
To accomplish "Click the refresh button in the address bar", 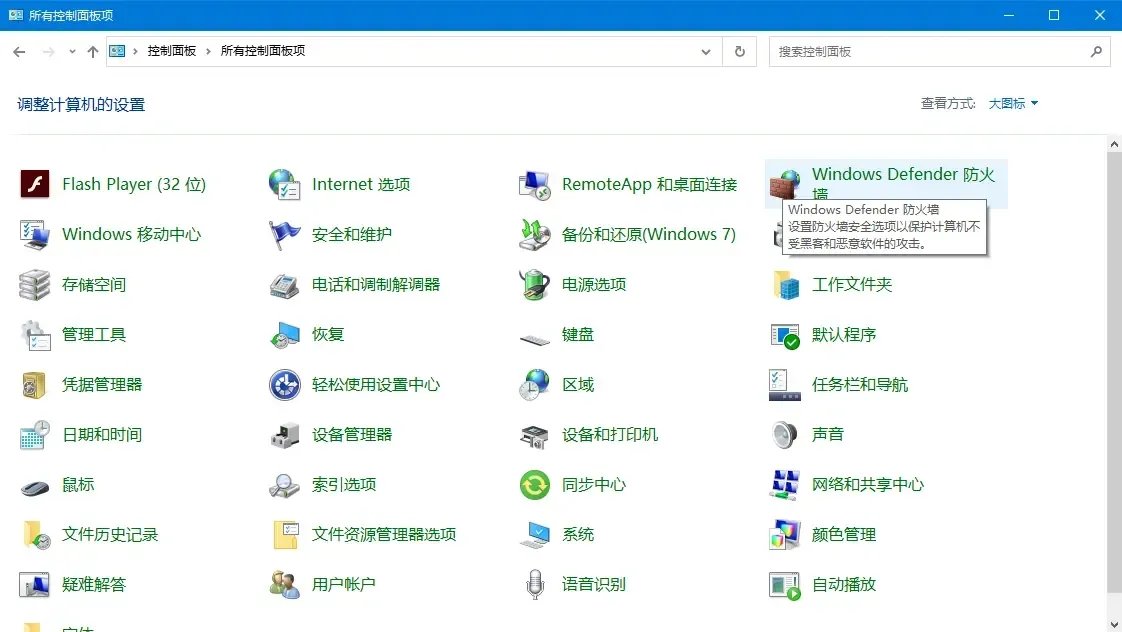I will pos(739,51).
